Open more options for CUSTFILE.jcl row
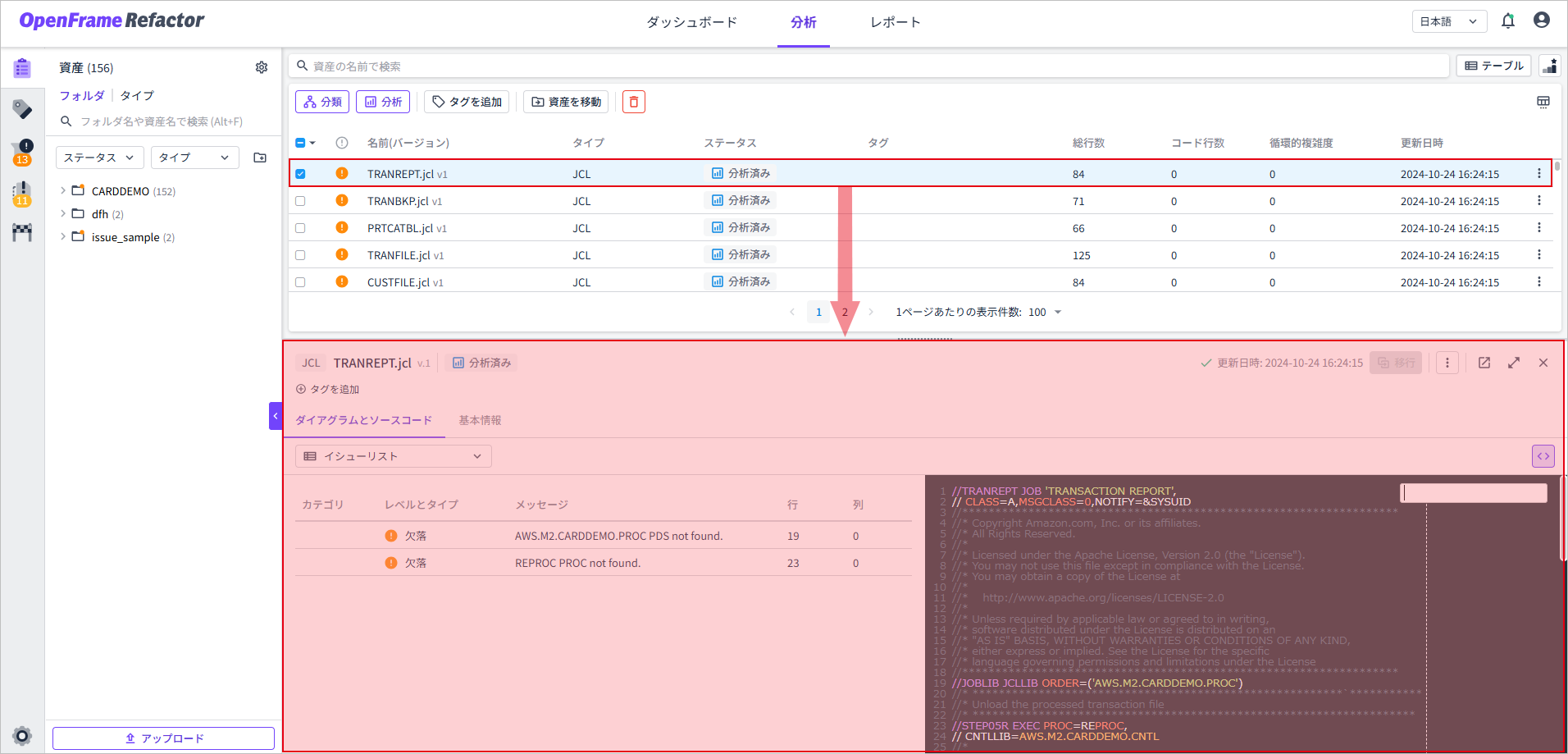Image resolution: width=1568 pixels, height=754 pixels. pyautogui.click(x=1539, y=281)
